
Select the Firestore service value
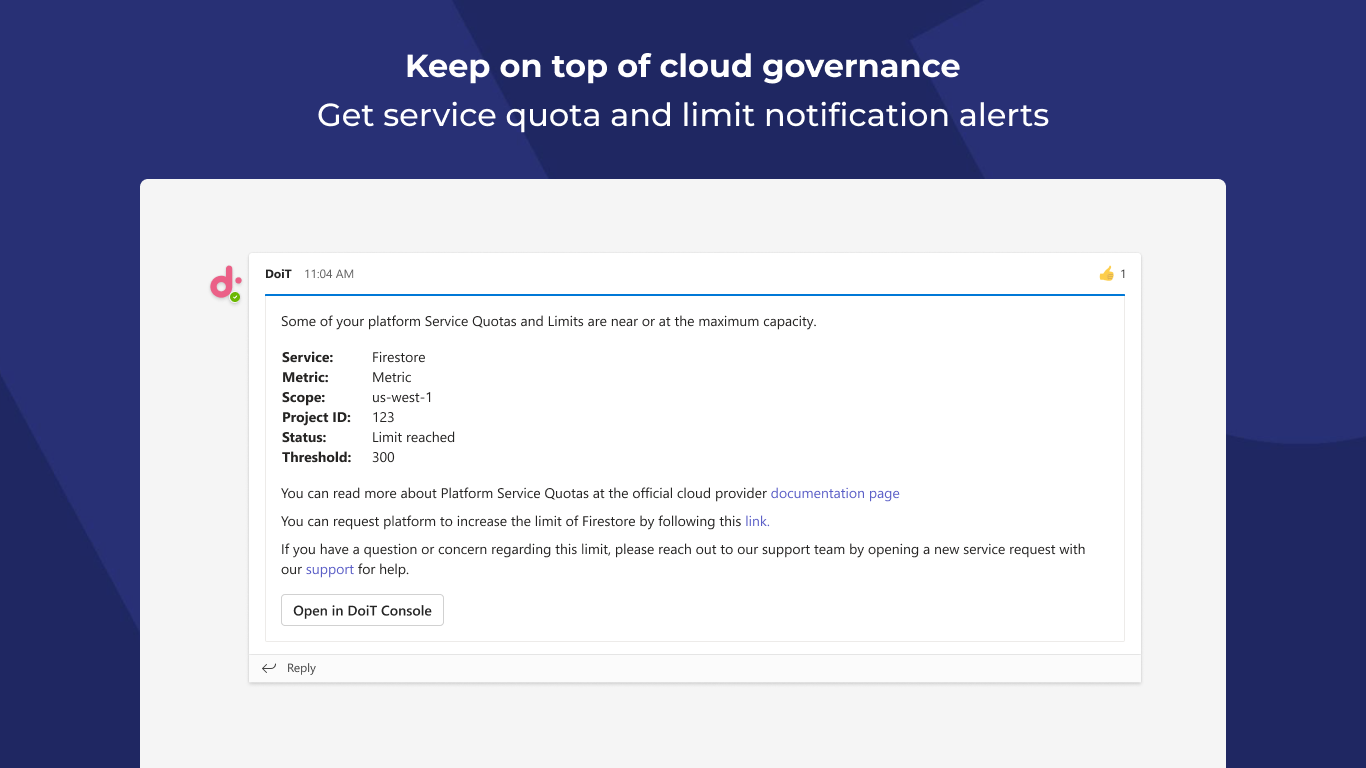coord(398,357)
